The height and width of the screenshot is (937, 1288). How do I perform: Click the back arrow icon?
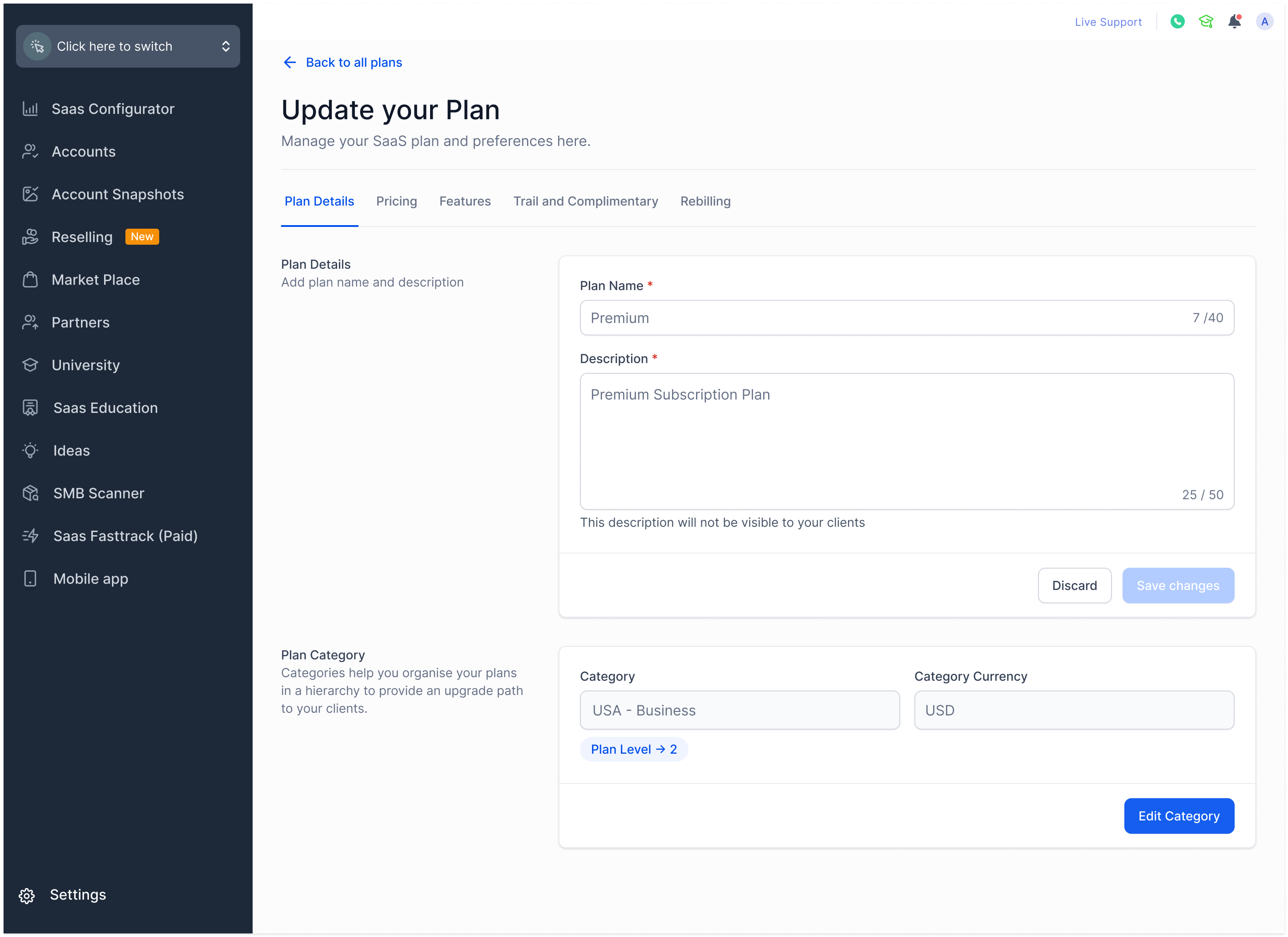(290, 62)
